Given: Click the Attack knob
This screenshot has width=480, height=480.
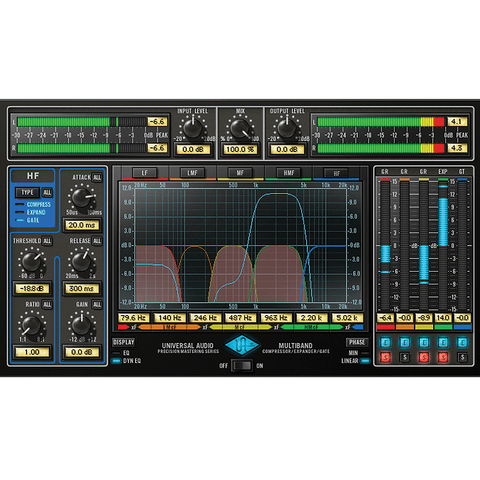Looking at the screenshot, I should pyautogui.click(x=82, y=198).
